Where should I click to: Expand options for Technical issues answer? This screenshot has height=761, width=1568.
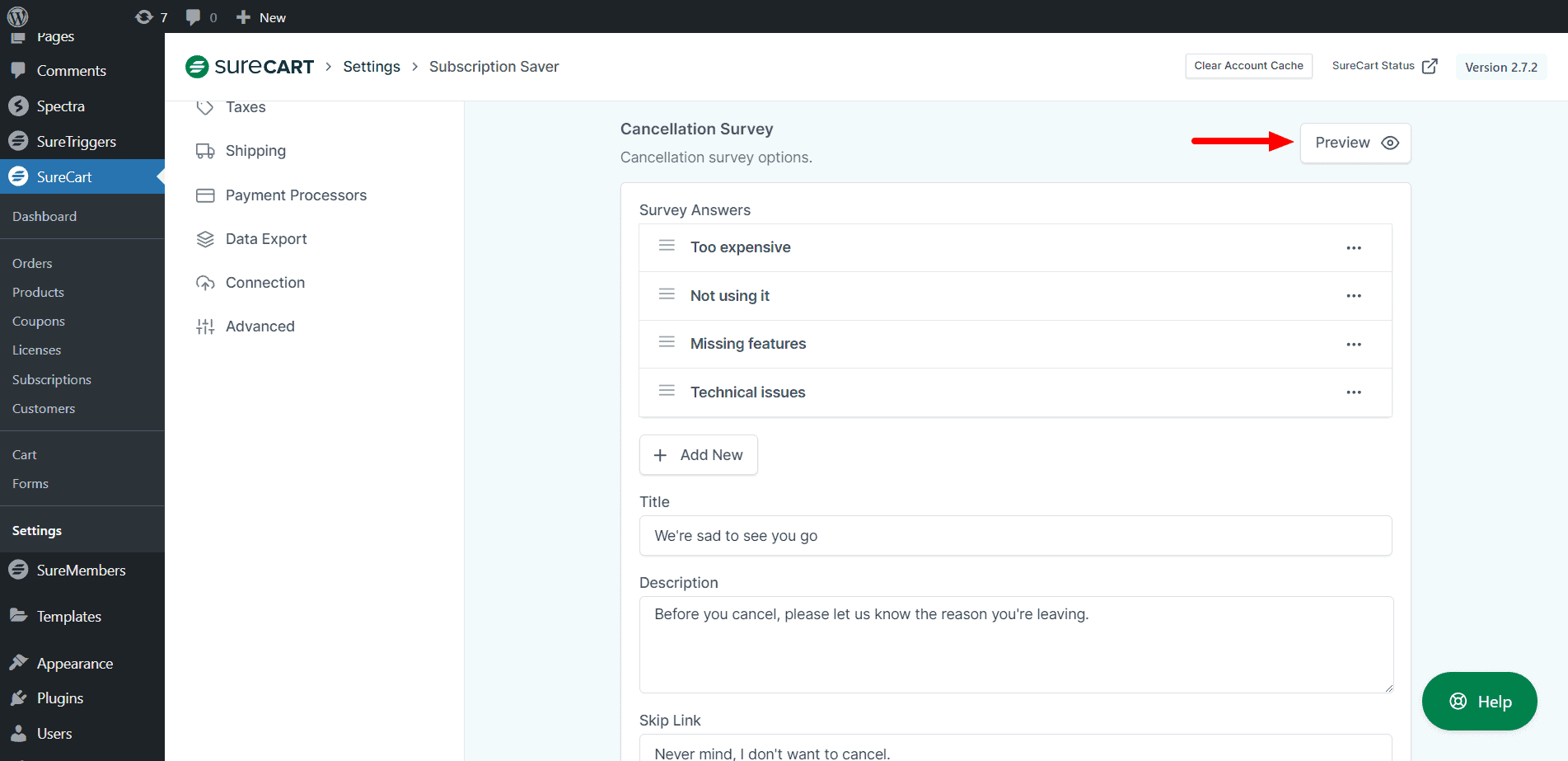1353,392
